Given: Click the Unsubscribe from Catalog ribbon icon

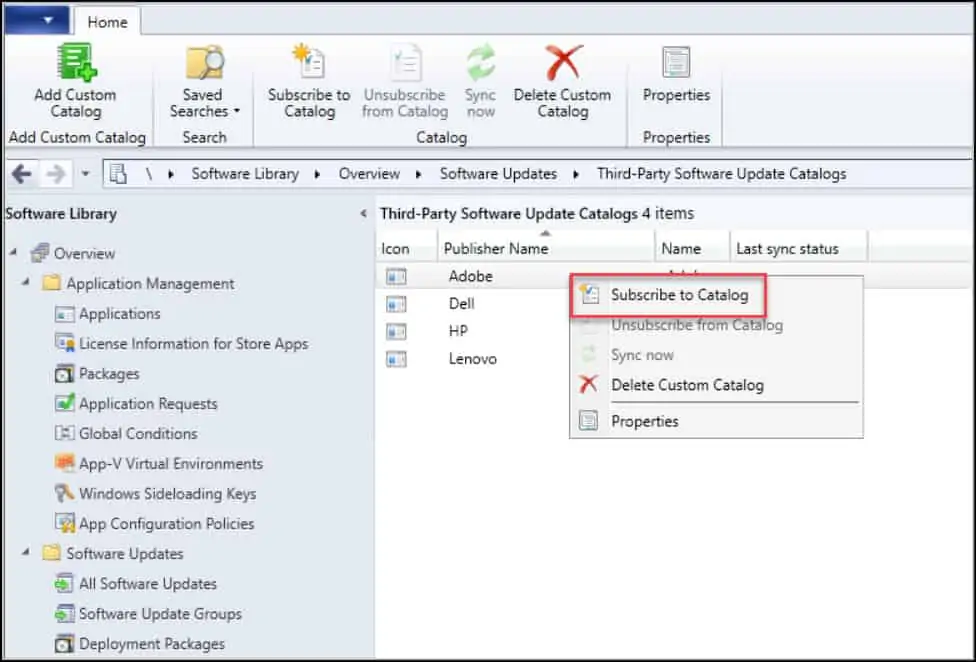Looking at the screenshot, I should pyautogui.click(x=406, y=63).
